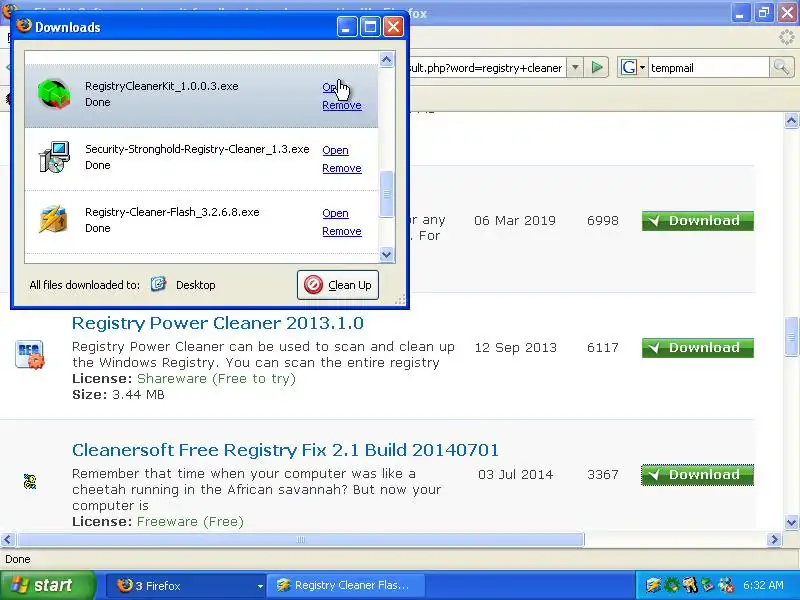Click Freeware (Free) license text

pos(190,521)
